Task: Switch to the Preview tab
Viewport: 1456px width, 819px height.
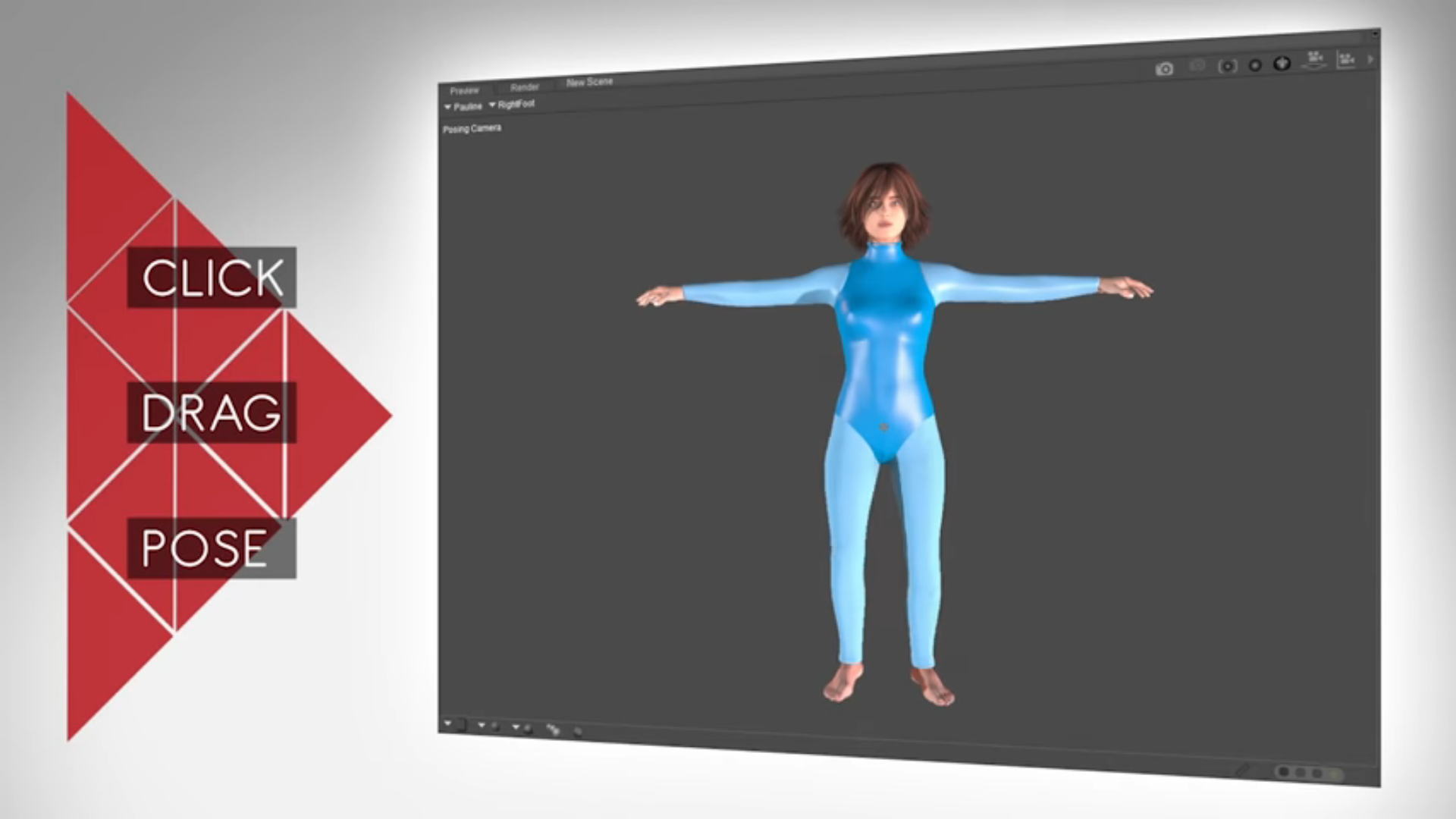Action: coord(464,90)
